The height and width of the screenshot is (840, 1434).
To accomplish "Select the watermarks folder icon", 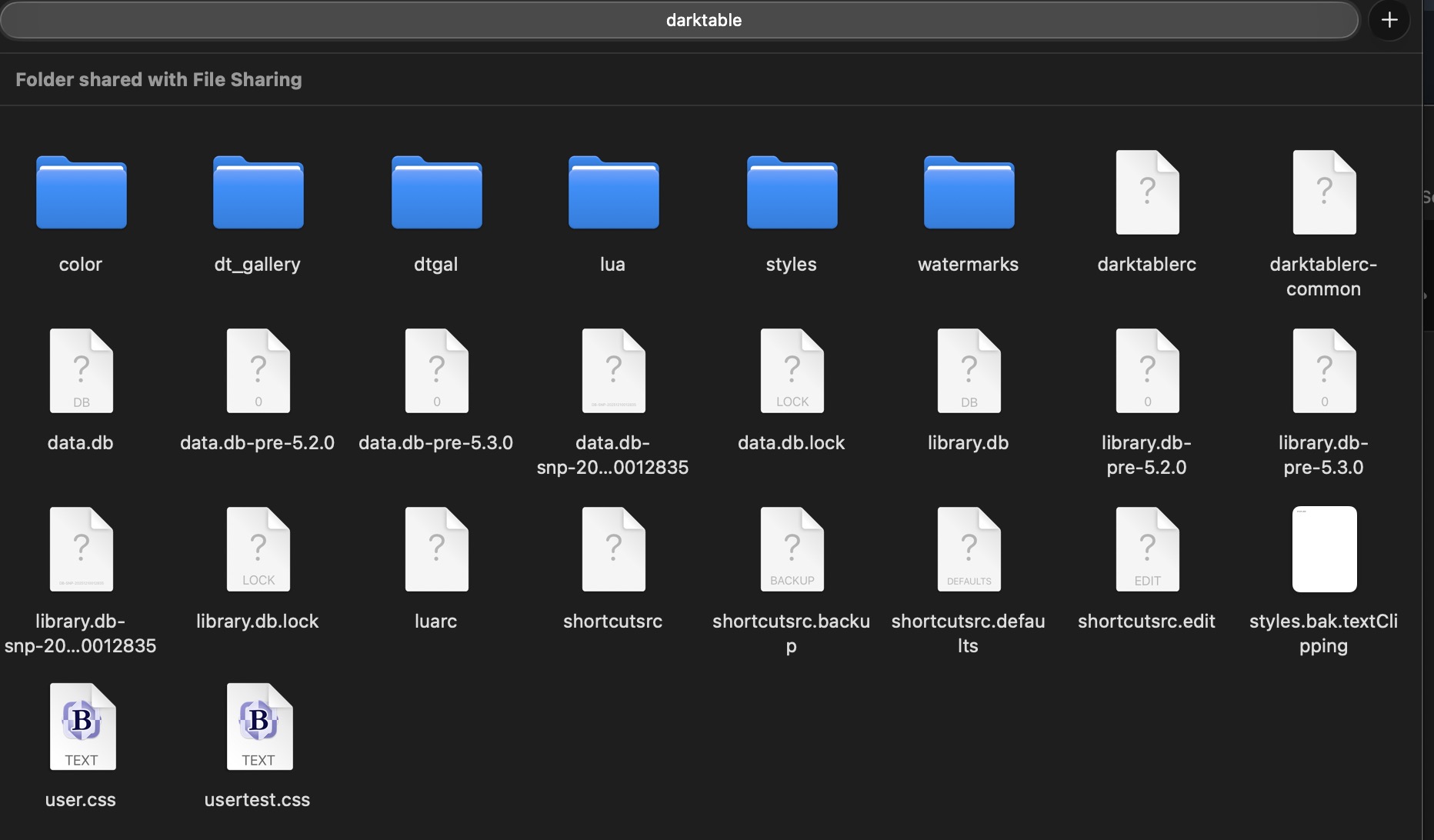I will pyautogui.click(x=969, y=193).
